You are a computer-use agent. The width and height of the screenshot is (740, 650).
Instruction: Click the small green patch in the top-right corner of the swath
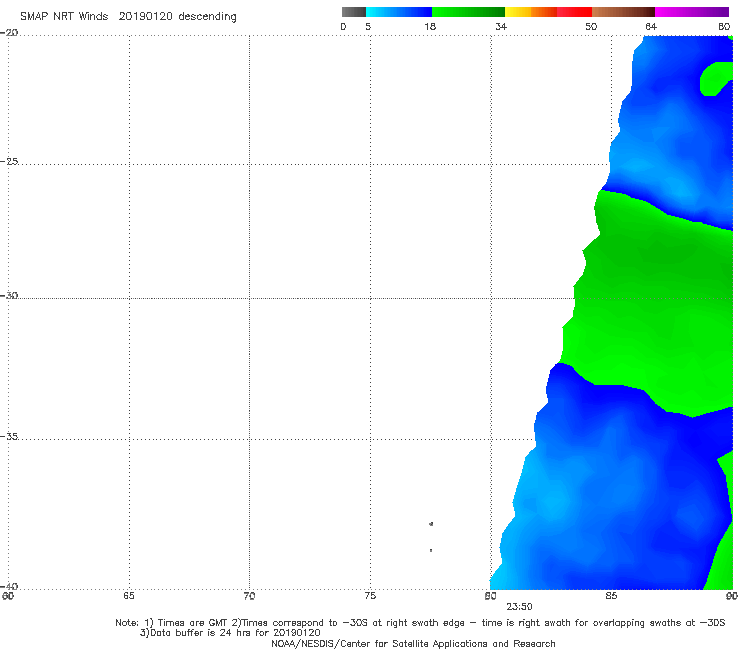point(715,79)
